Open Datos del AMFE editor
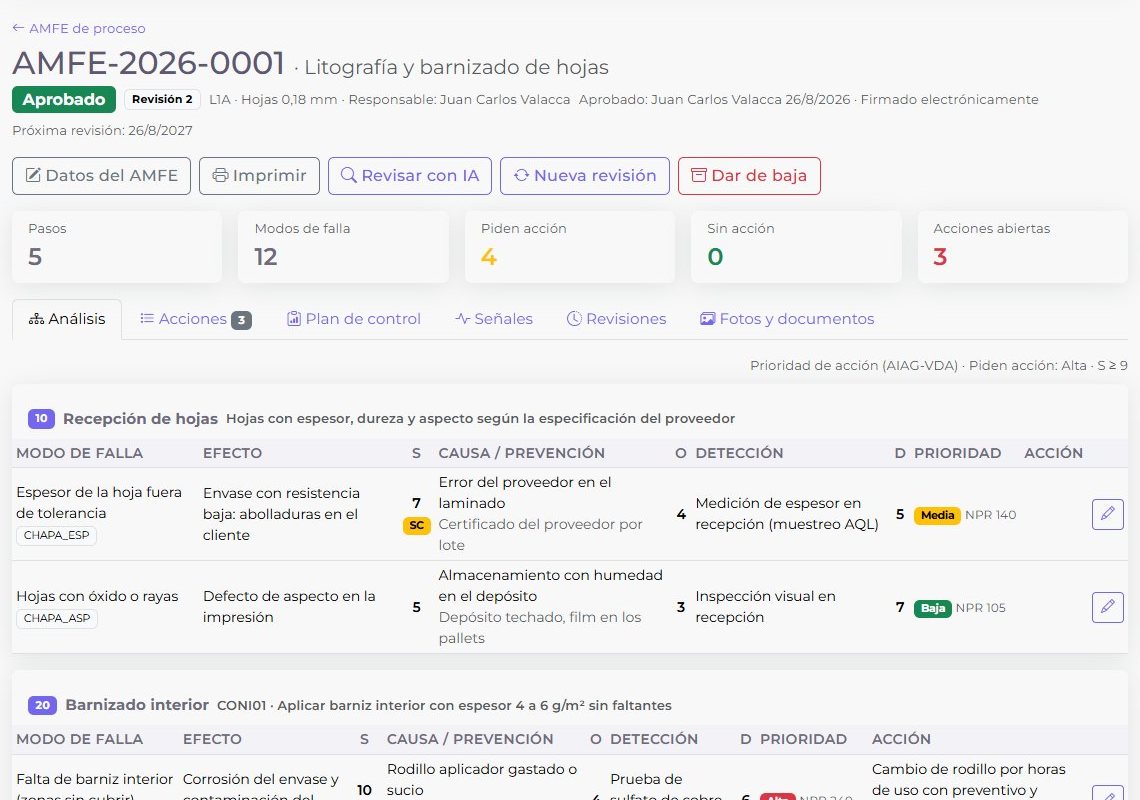Screen dimensions: 1140x800 (101, 176)
